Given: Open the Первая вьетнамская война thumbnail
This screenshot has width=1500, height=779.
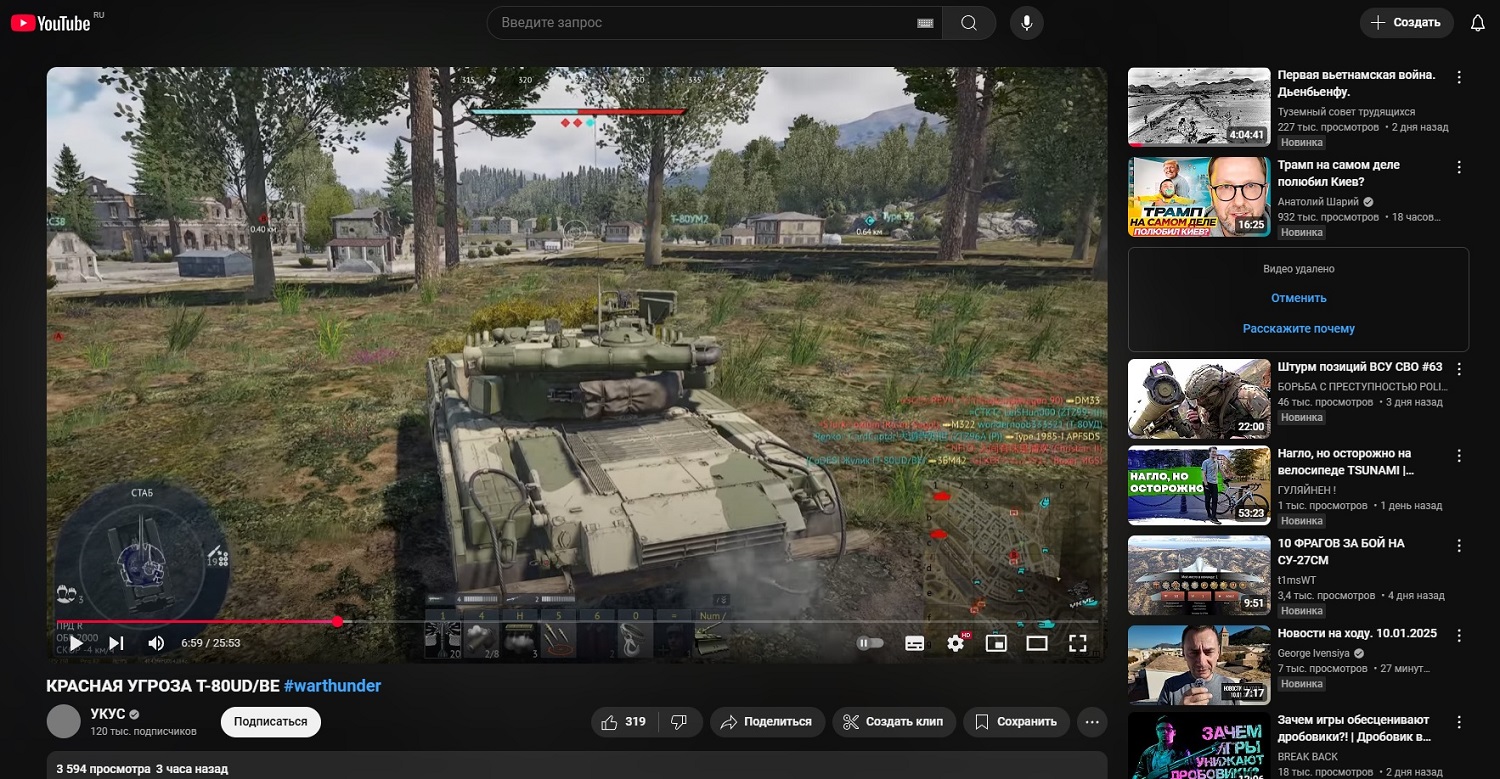Looking at the screenshot, I should [x=1199, y=107].
